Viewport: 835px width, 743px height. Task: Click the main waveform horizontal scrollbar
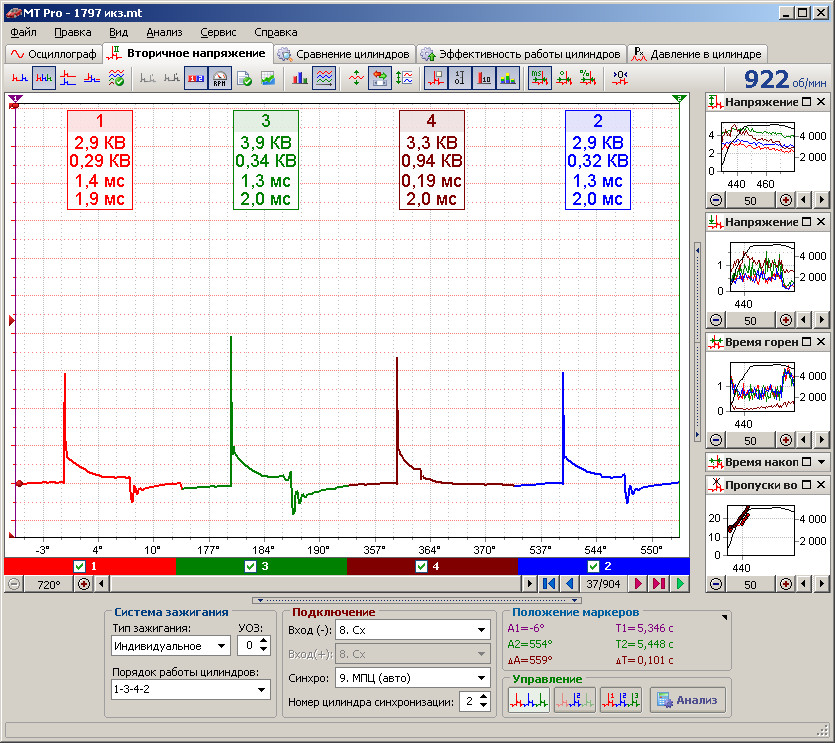[315, 584]
